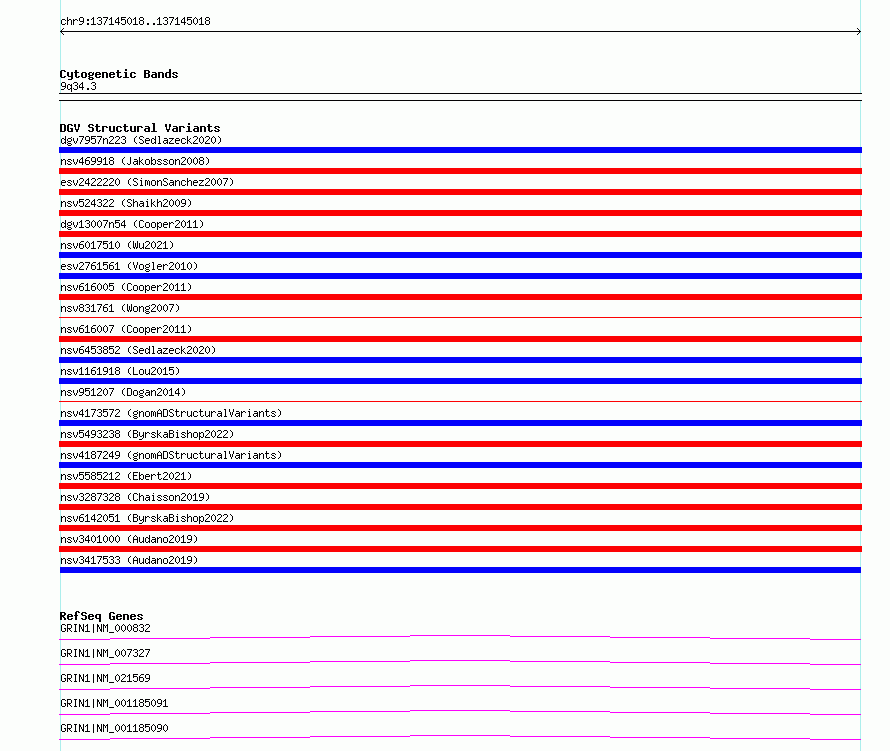Click the nsv616005 (Cooper2011) label
This screenshot has width=890, height=751.
point(126,287)
